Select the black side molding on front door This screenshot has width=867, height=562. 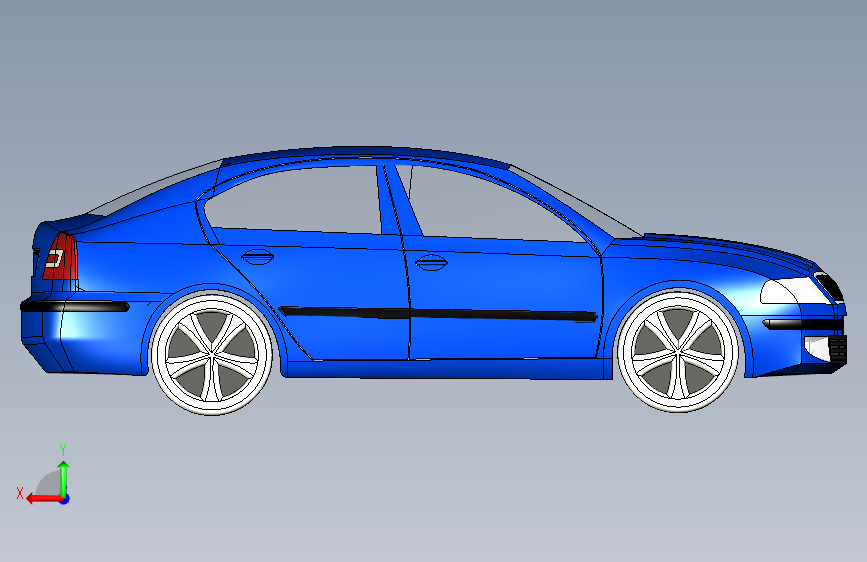click(503, 316)
